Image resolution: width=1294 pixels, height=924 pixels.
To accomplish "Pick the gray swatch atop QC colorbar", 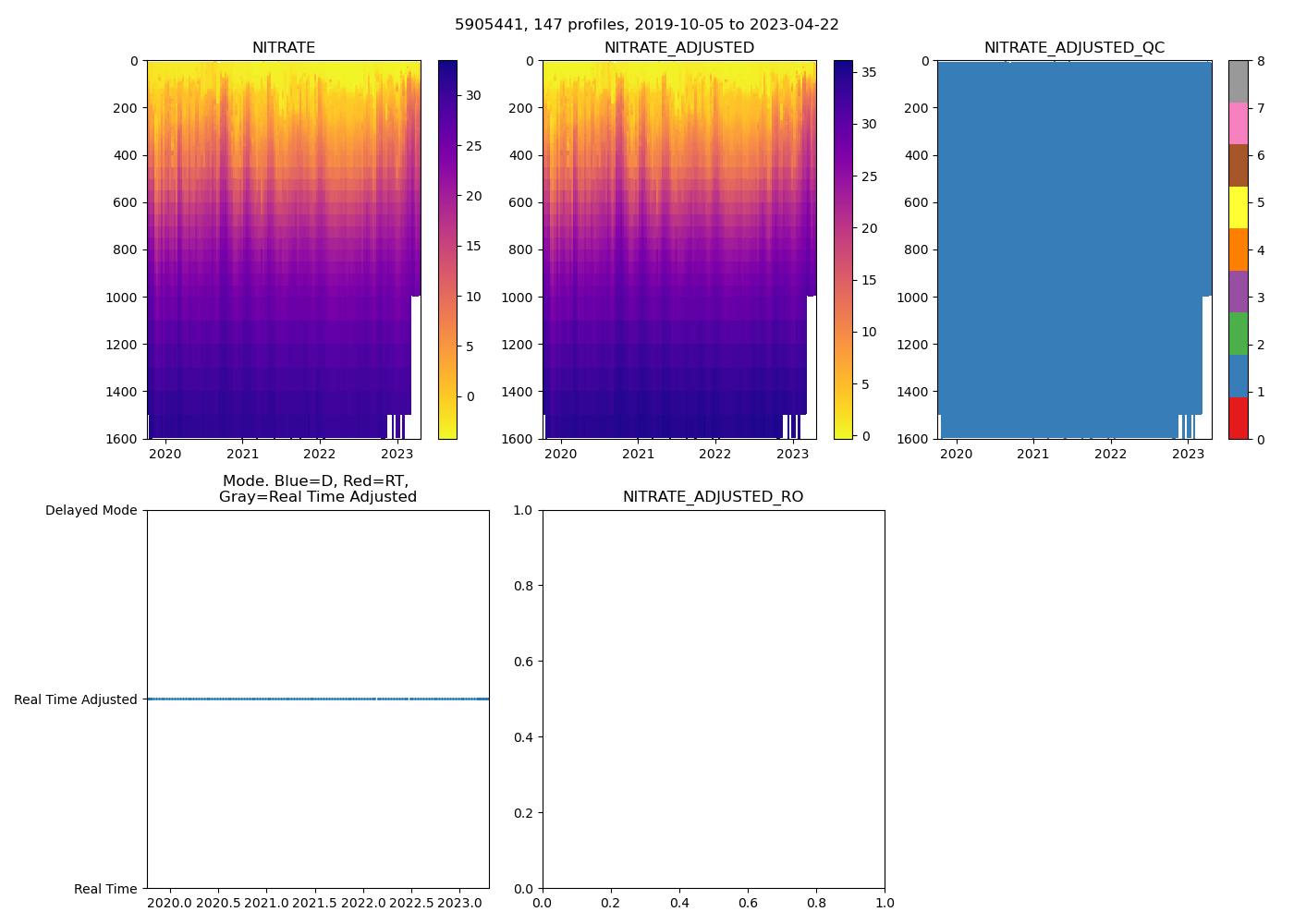I will pos(1238,81).
